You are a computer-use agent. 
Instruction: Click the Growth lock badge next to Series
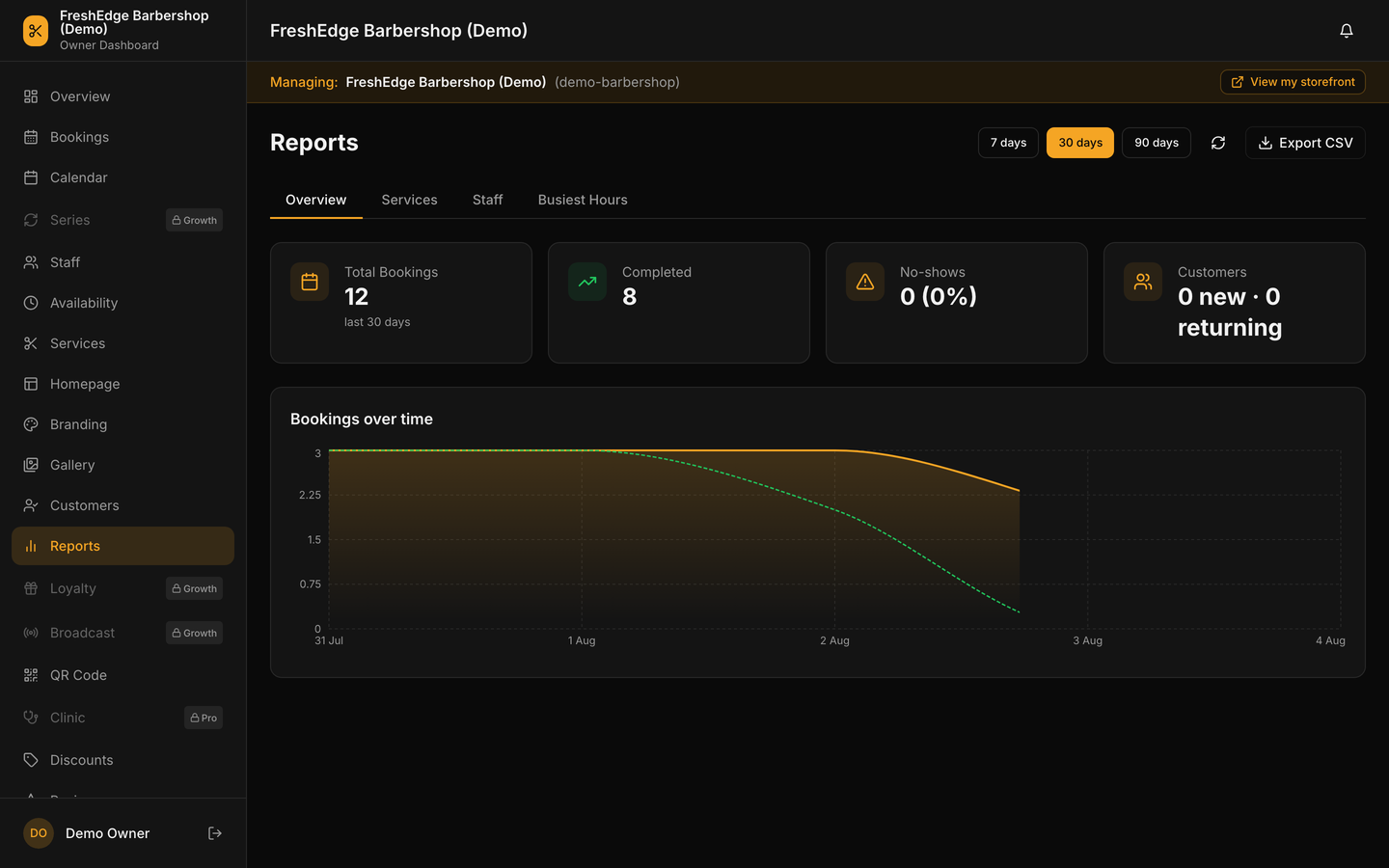pos(194,220)
